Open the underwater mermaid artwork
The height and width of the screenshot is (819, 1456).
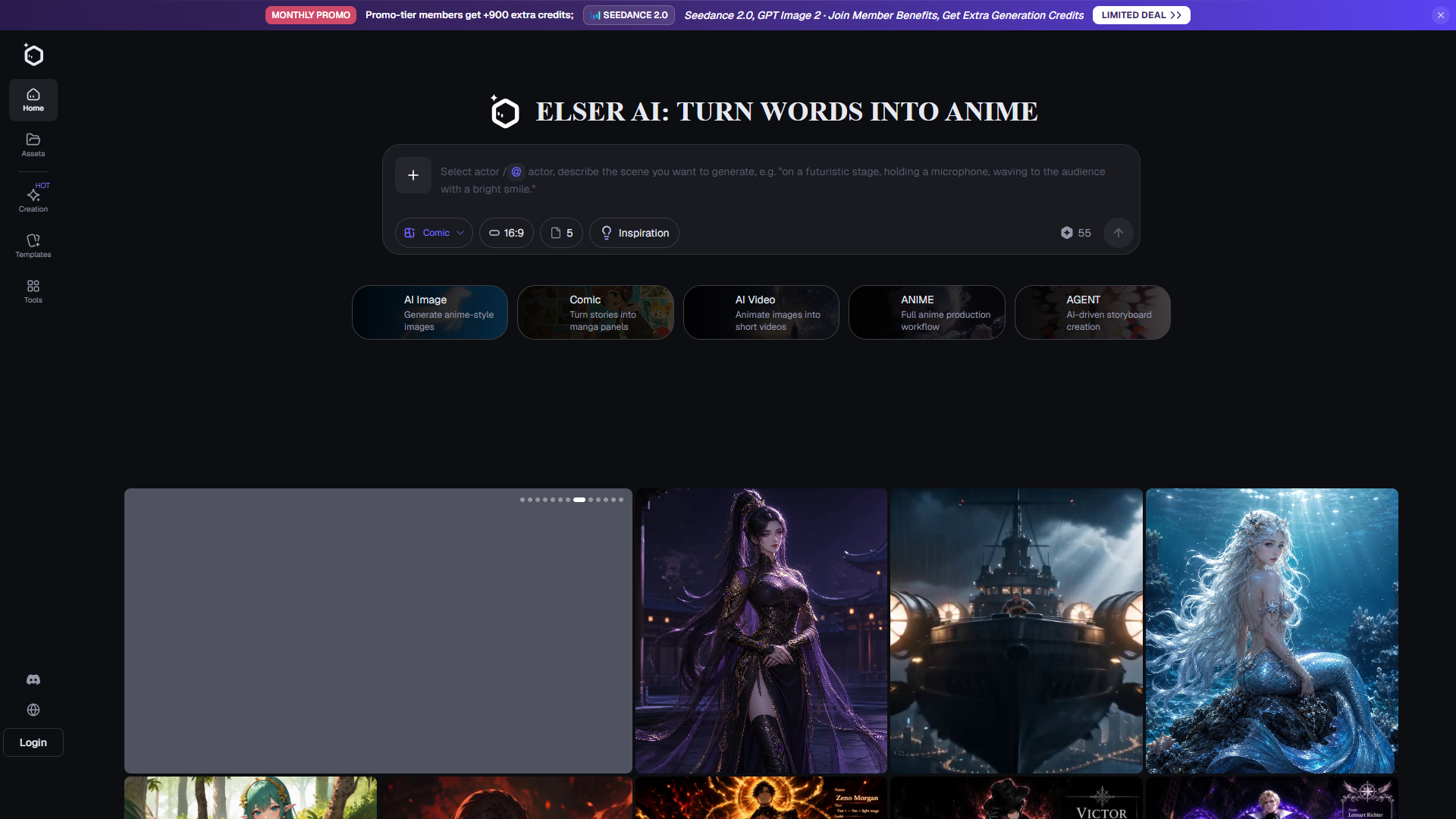click(x=1272, y=631)
